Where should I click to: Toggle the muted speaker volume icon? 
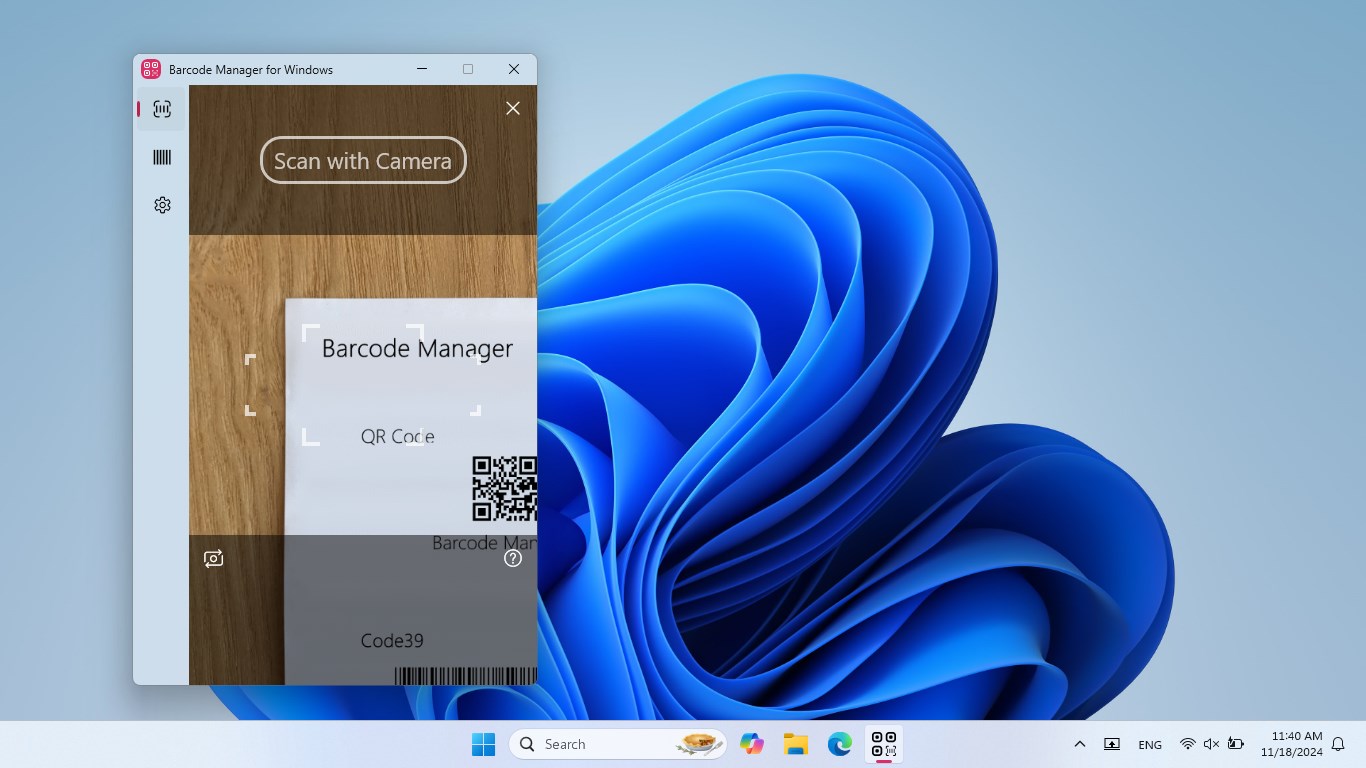1211,744
